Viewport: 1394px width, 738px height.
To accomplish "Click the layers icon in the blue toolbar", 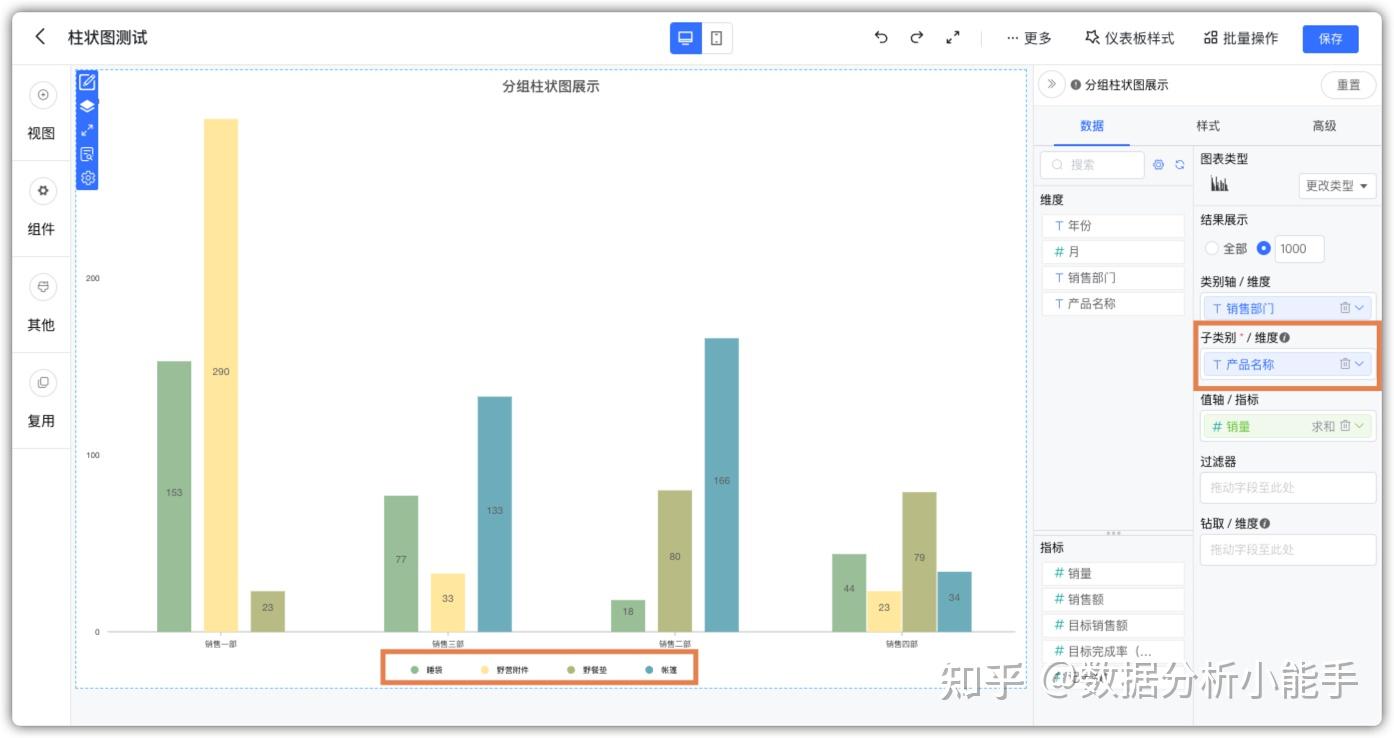I will pyautogui.click(x=88, y=105).
